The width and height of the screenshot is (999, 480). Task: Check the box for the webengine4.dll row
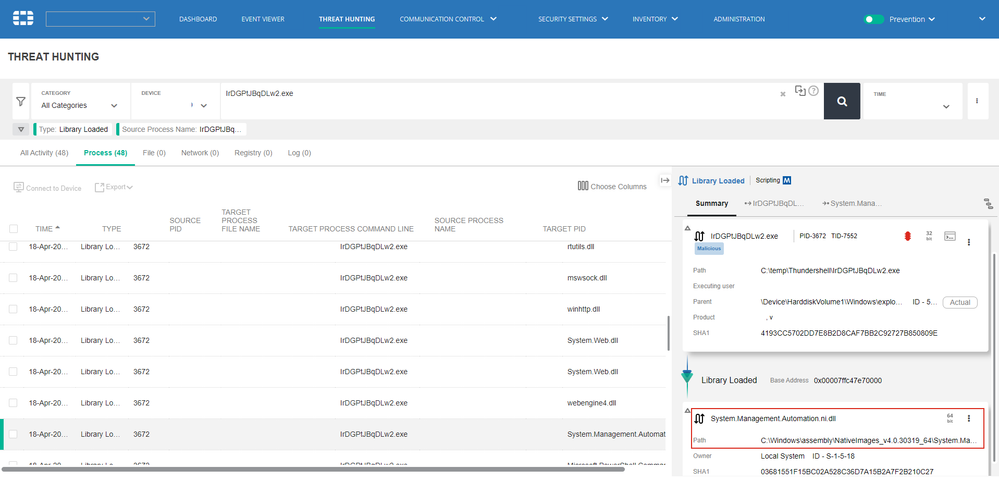(x=14, y=403)
